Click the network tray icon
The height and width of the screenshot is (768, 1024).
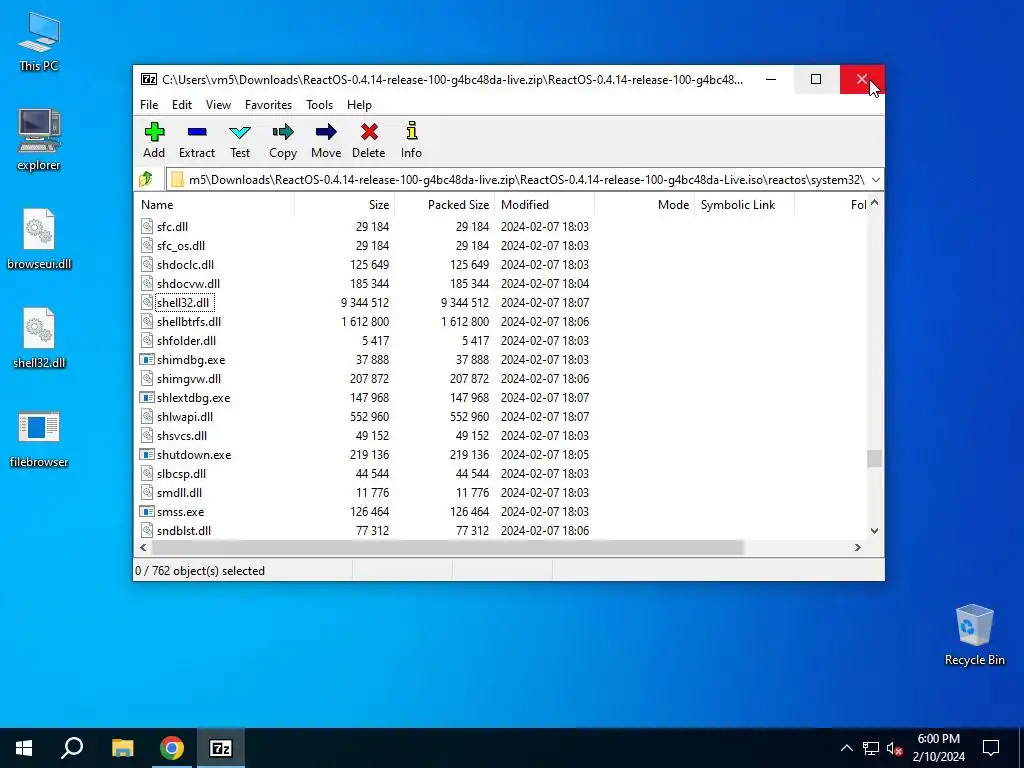point(871,748)
